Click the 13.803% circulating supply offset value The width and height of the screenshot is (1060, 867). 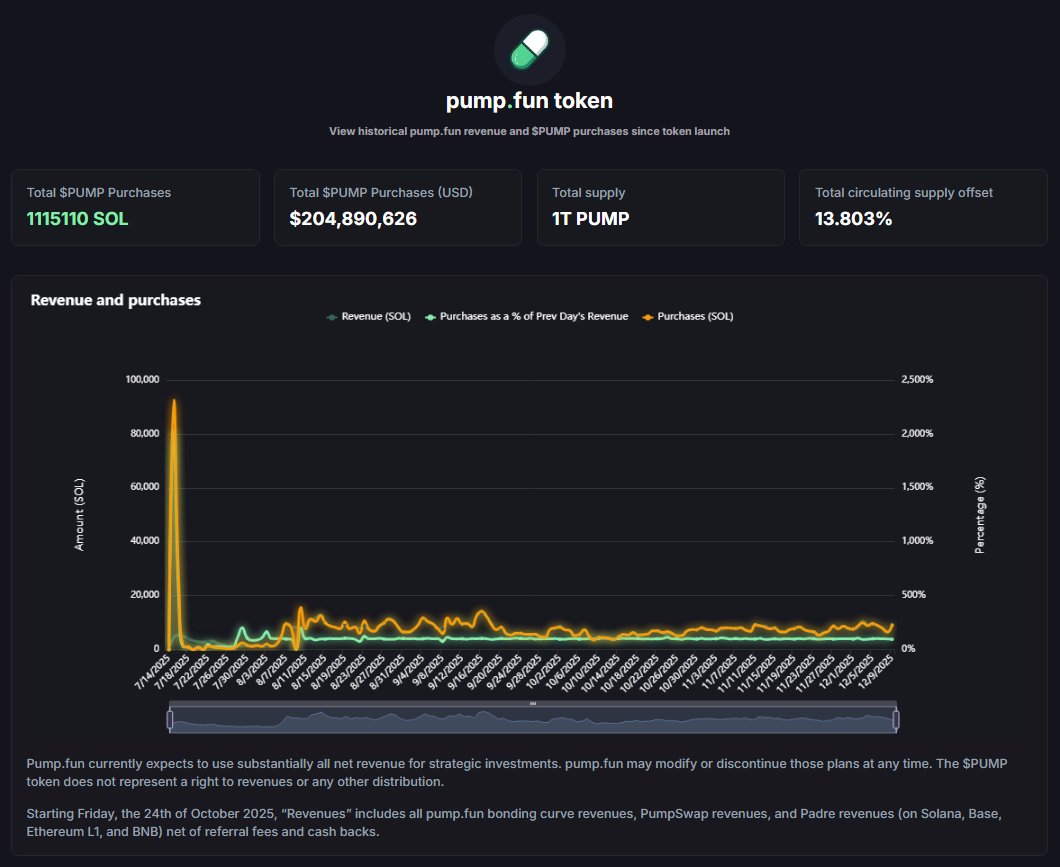[853, 219]
